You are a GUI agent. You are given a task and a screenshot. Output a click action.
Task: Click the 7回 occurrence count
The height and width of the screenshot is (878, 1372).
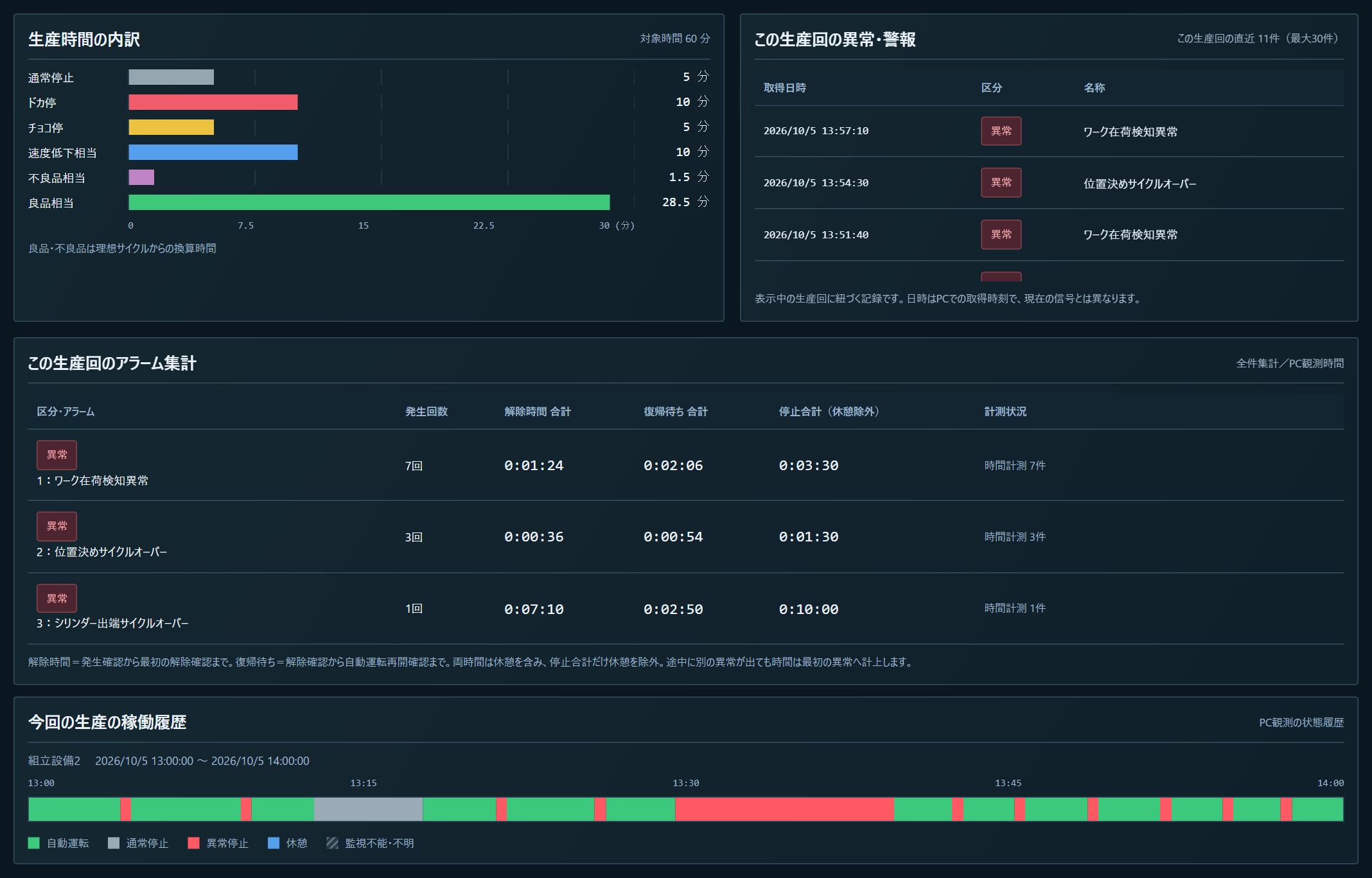414,466
